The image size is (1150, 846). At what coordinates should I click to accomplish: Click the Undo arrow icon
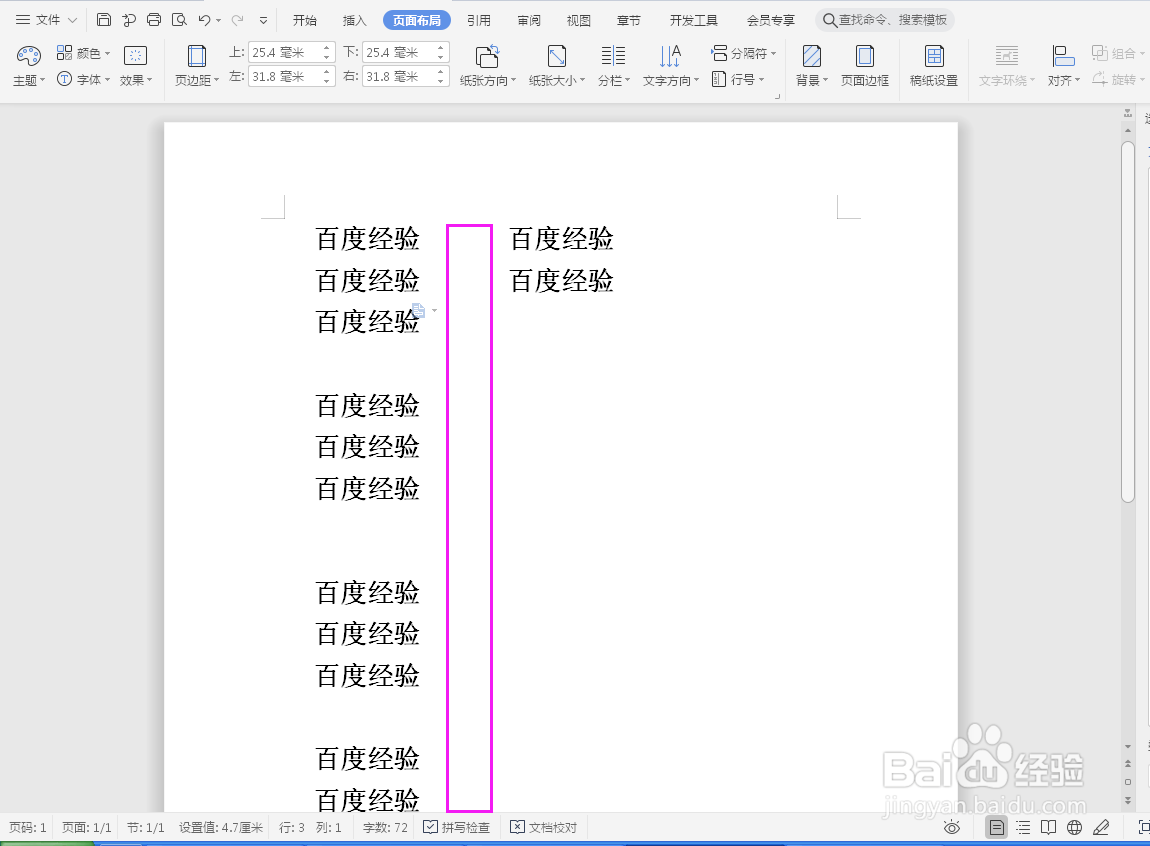click(205, 20)
